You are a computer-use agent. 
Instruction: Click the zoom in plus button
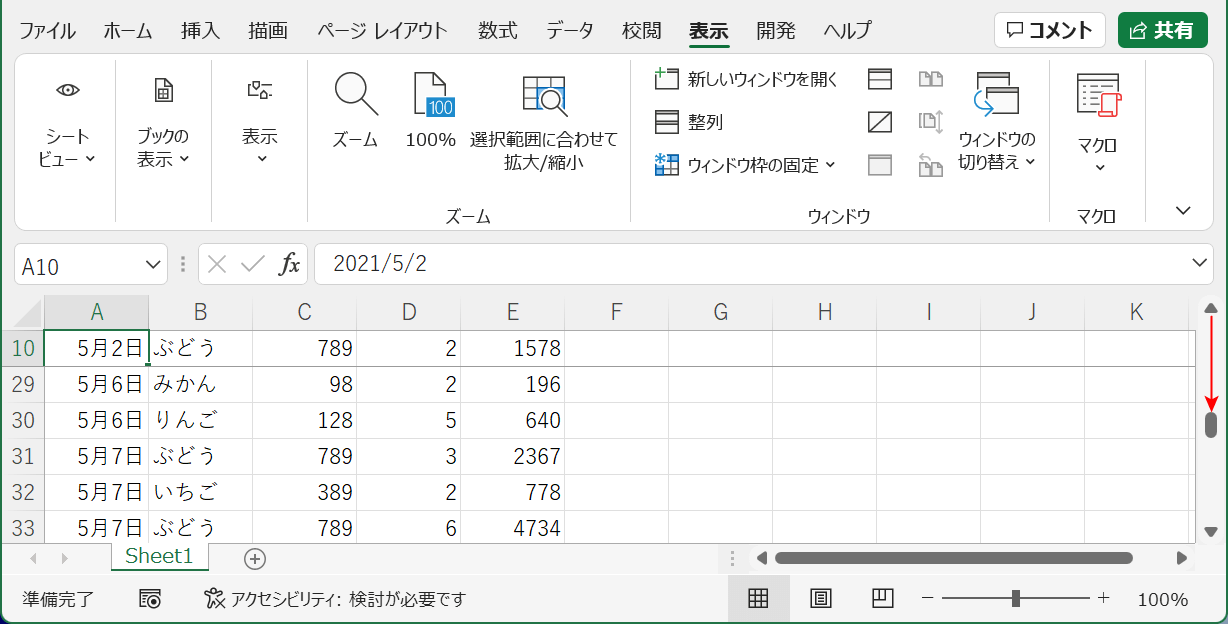coord(1104,598)
